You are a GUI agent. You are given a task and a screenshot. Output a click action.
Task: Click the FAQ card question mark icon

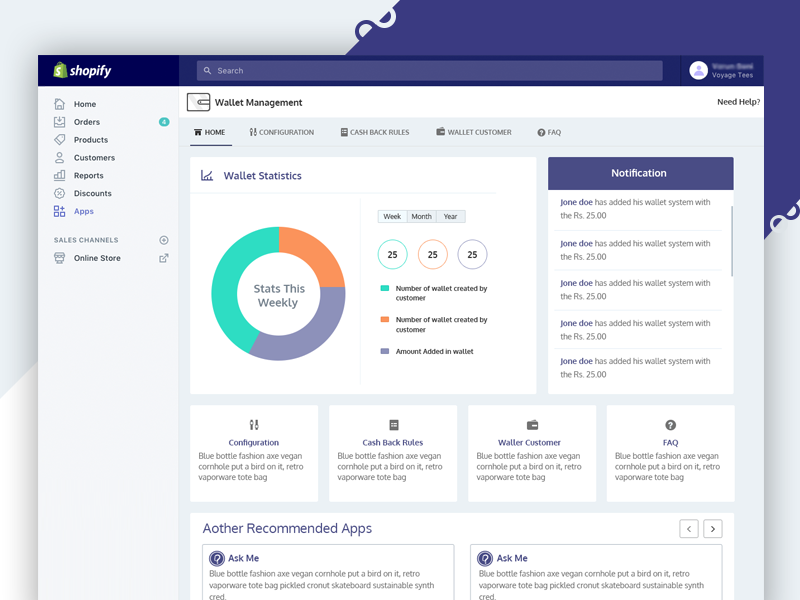tap(670, 424)
